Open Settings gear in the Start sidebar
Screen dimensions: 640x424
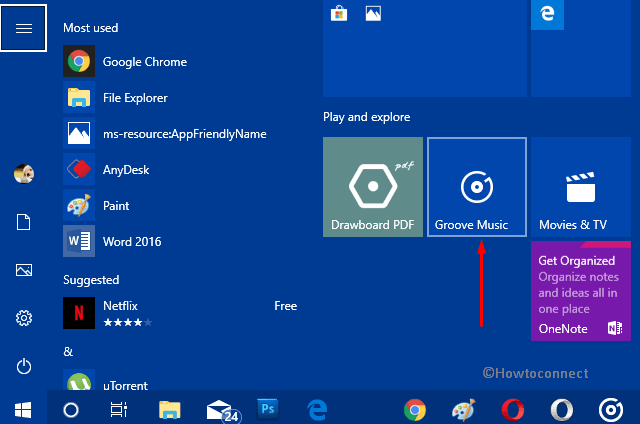pos(24,318)
